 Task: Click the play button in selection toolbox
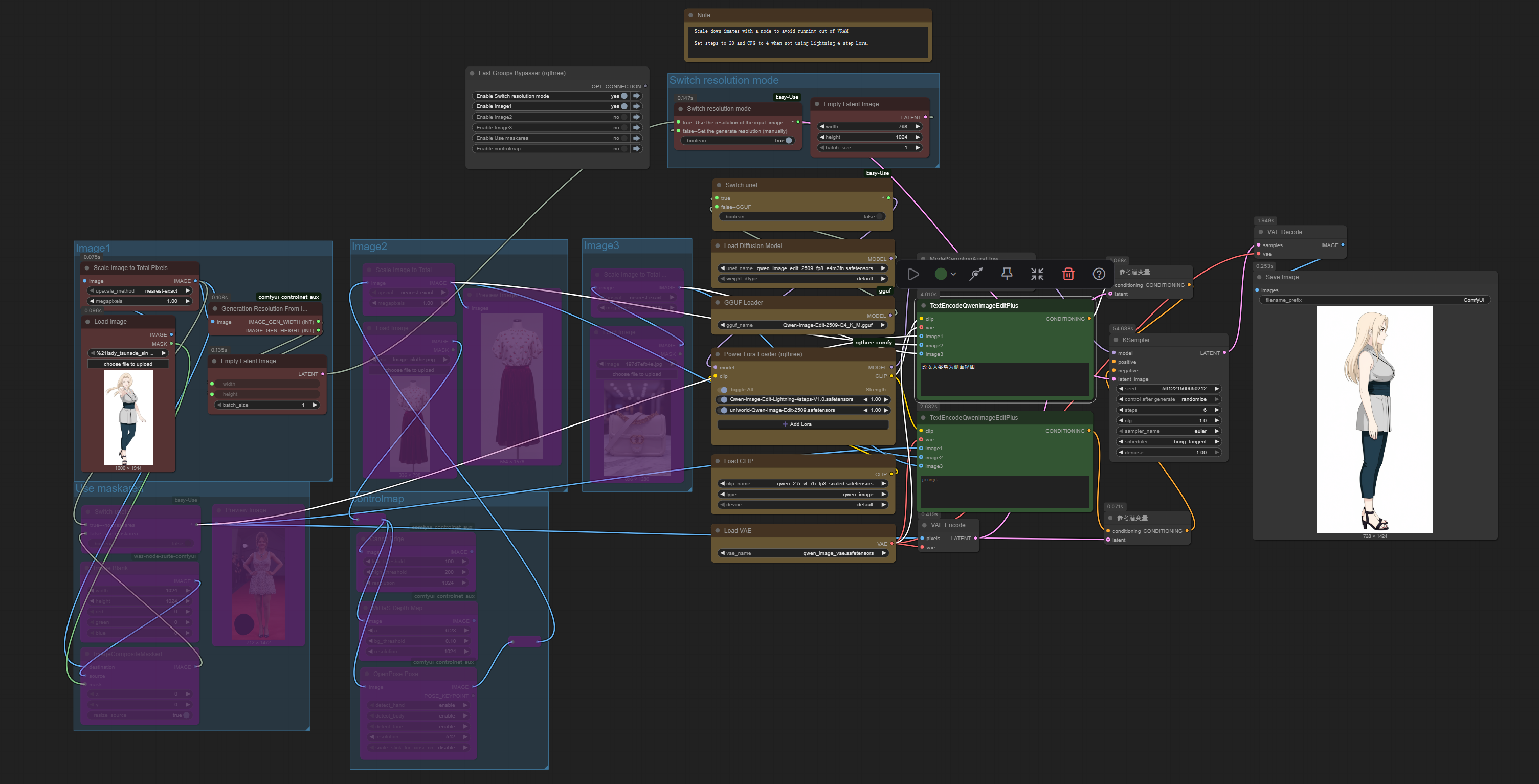(x=913, y=274)
